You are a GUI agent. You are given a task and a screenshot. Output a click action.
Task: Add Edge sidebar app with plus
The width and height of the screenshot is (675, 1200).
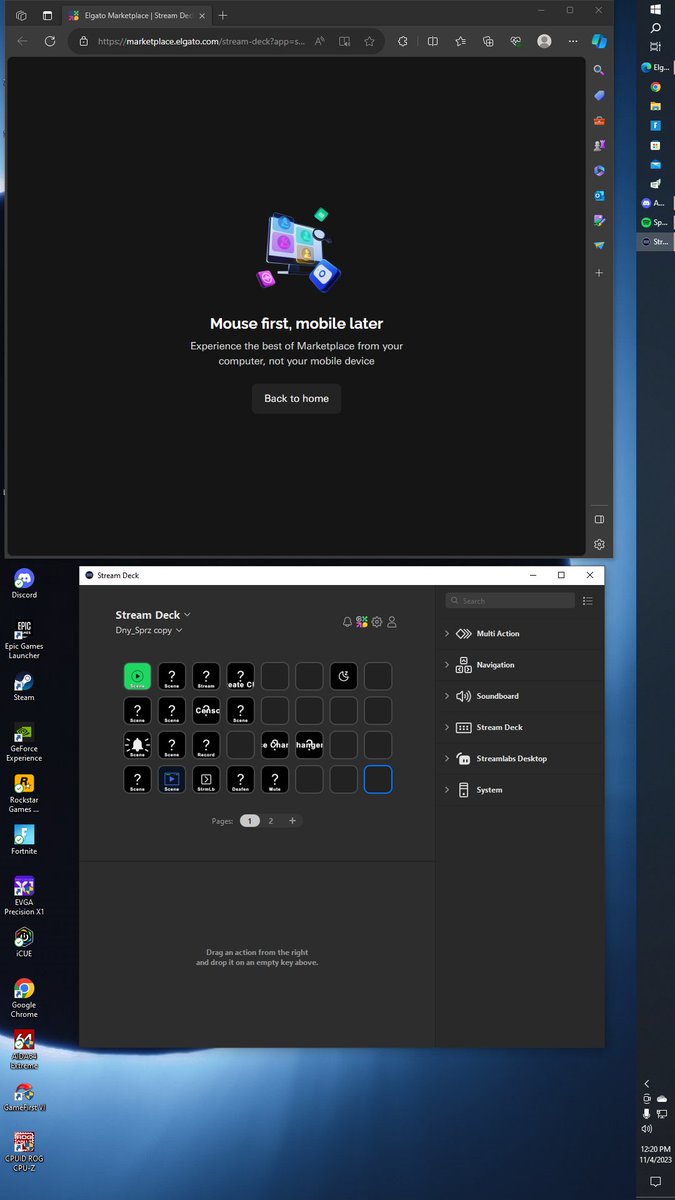pyautogui.click(x=599, y=272)
